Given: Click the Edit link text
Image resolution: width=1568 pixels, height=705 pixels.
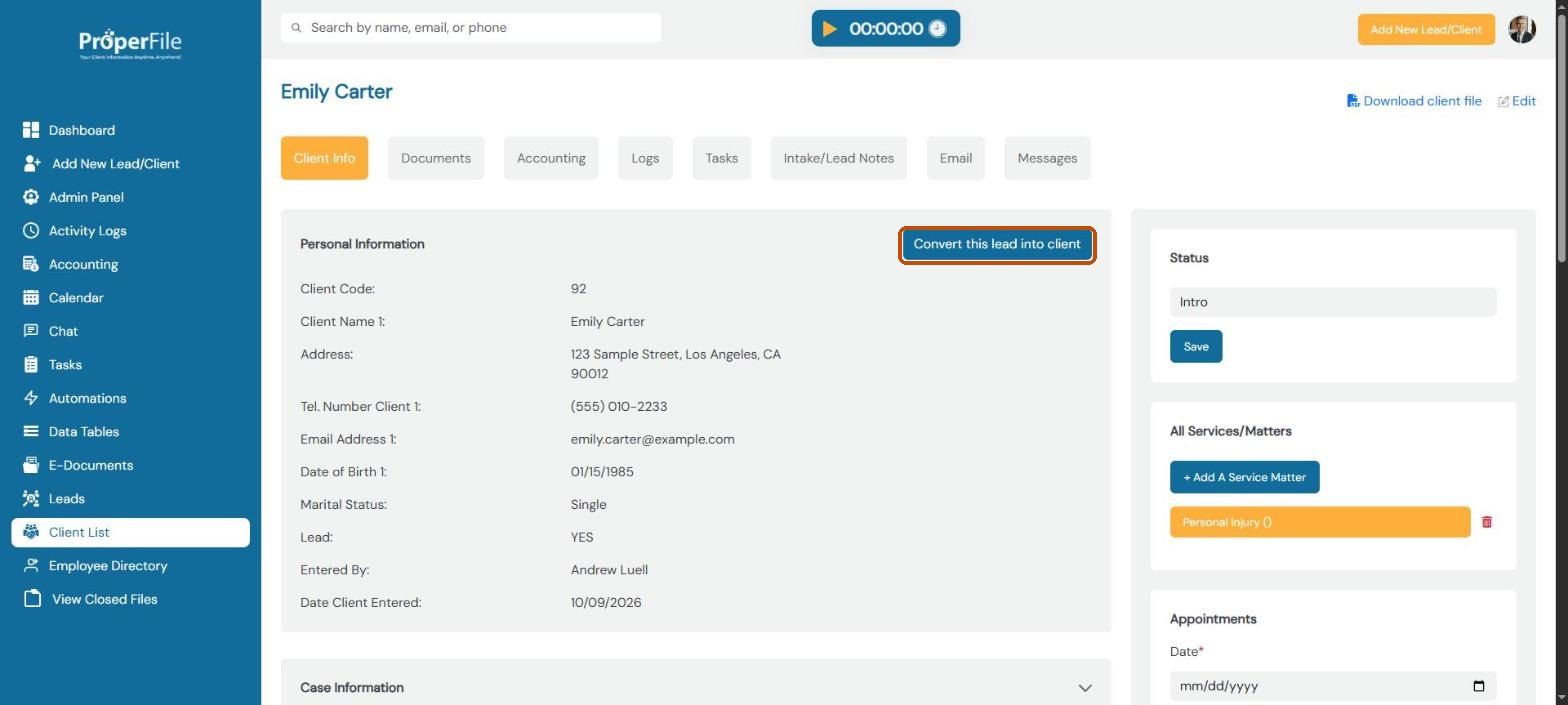Looking at the screenshot, I should 1524,101.
